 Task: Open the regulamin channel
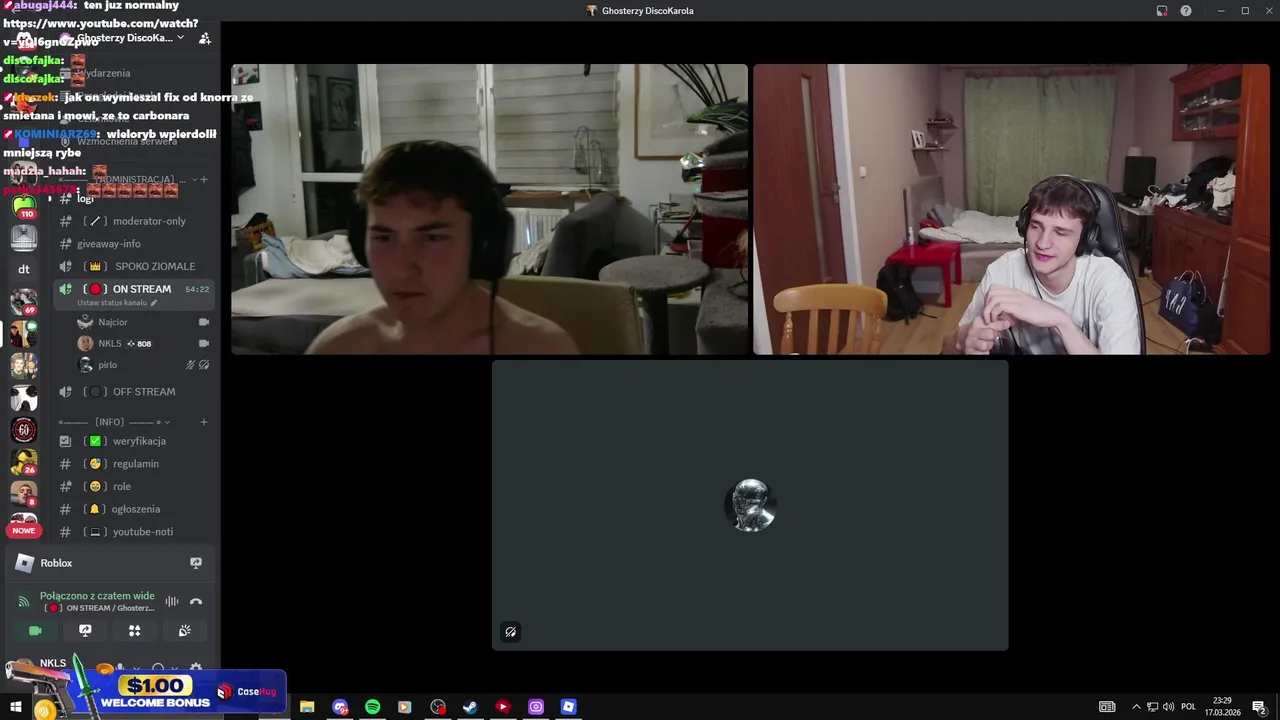[132, 464]
